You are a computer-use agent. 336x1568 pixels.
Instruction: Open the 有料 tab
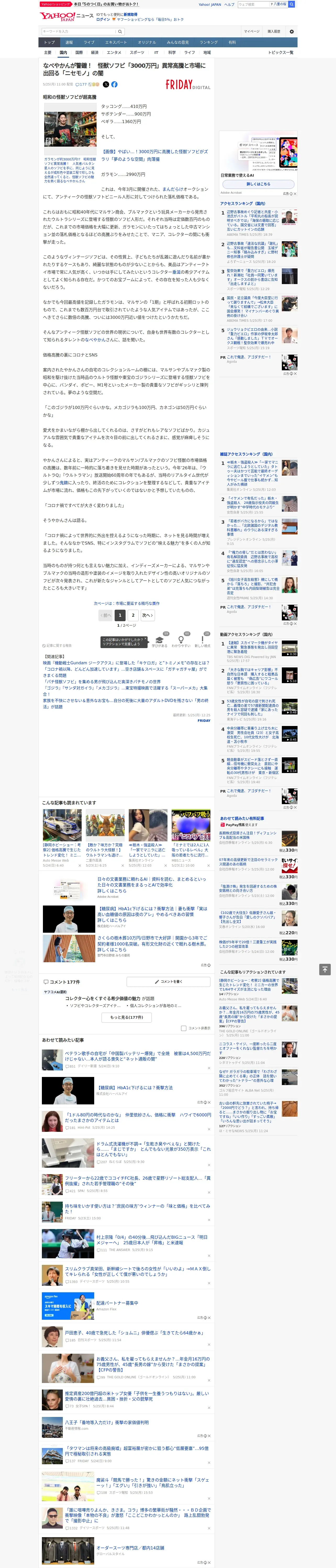tap(232, 43)
